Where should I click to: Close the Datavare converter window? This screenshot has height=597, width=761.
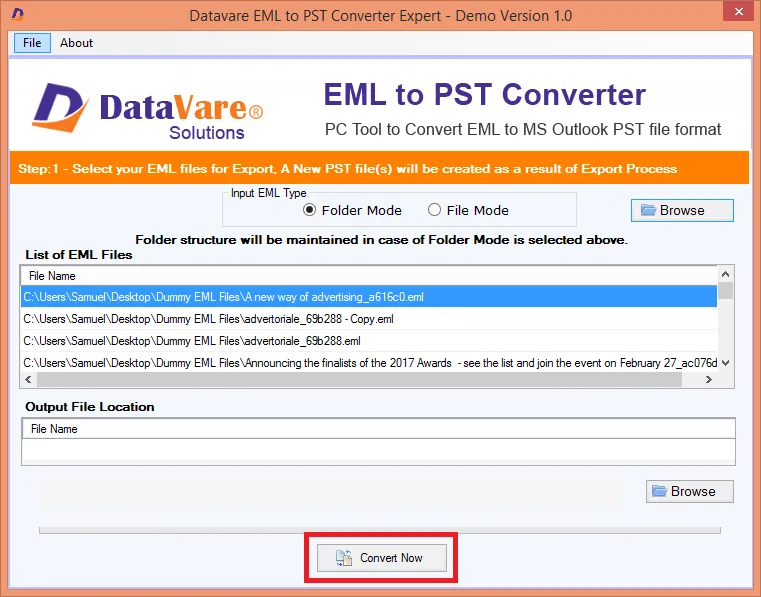[x=738, y=11]
